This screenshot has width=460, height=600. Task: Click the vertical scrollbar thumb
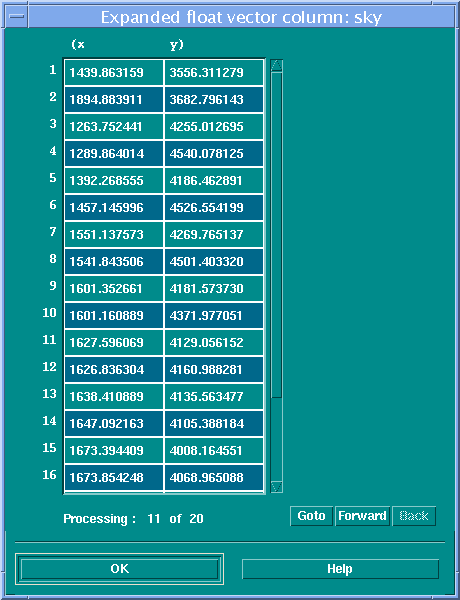277,235
